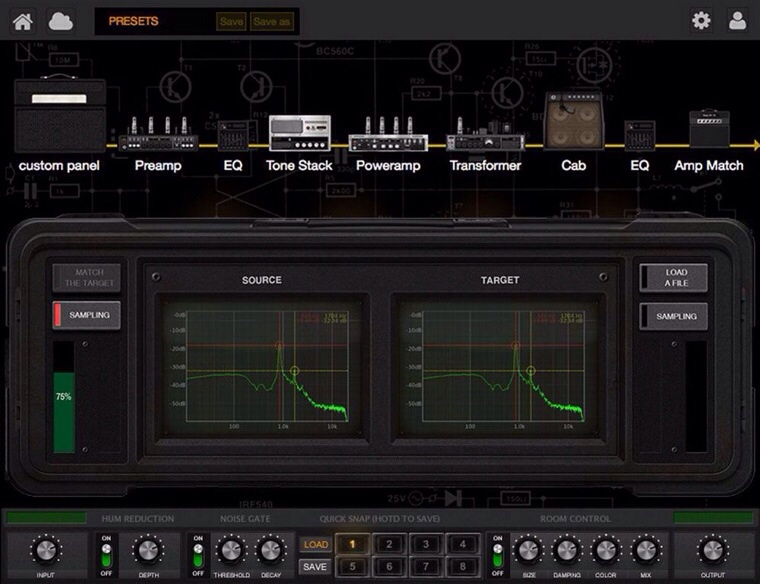Click the 75% source level meter
760x584 pixels.
click(64, 397)
